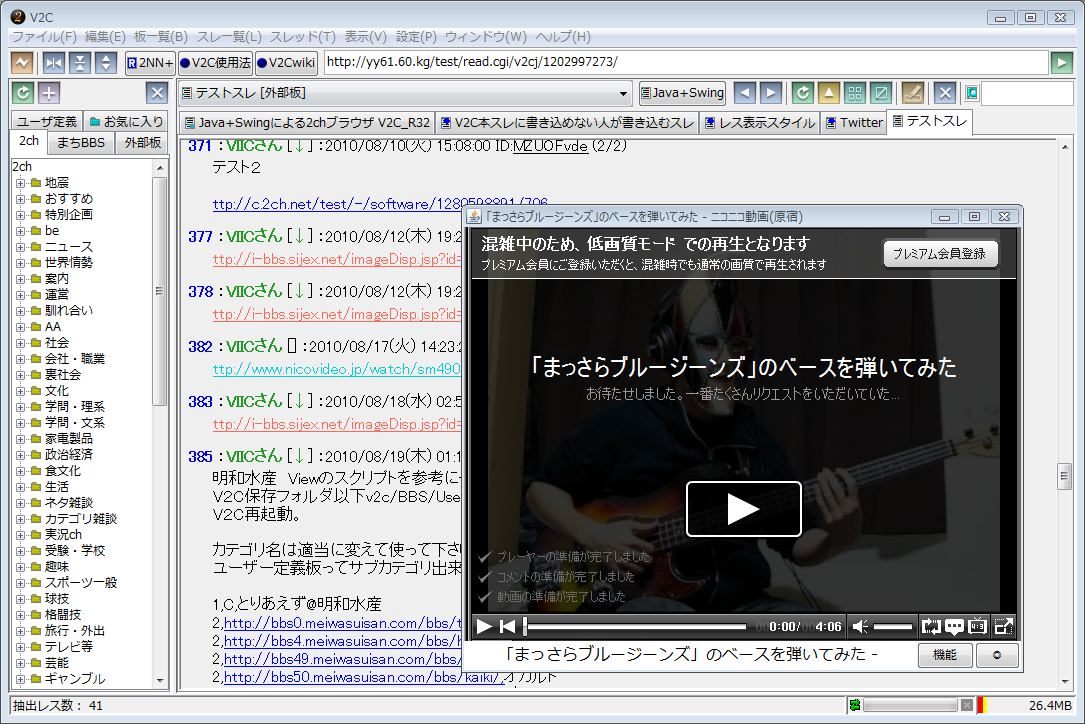Open the bbs0.meiwasuisan.com link

[340, 623]
